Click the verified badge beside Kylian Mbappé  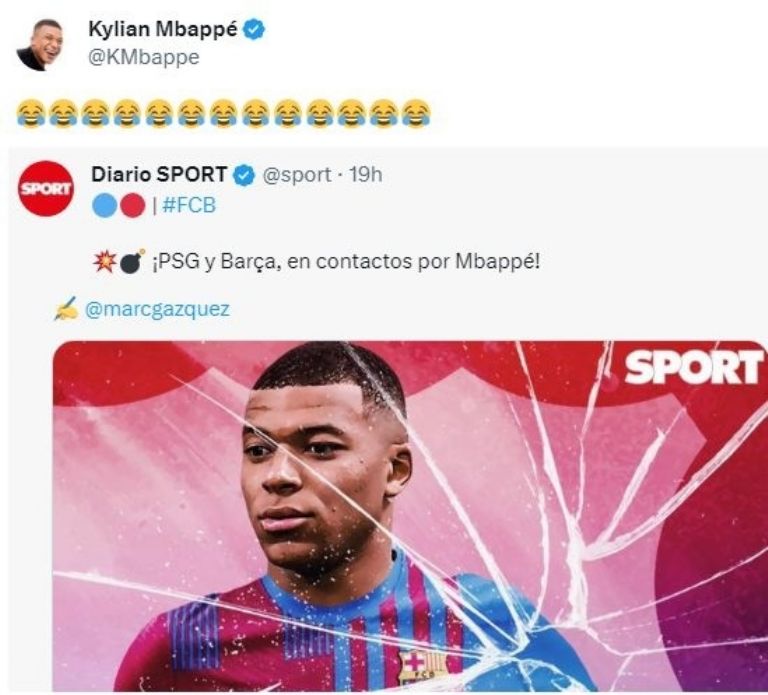(x=255, y=29)
